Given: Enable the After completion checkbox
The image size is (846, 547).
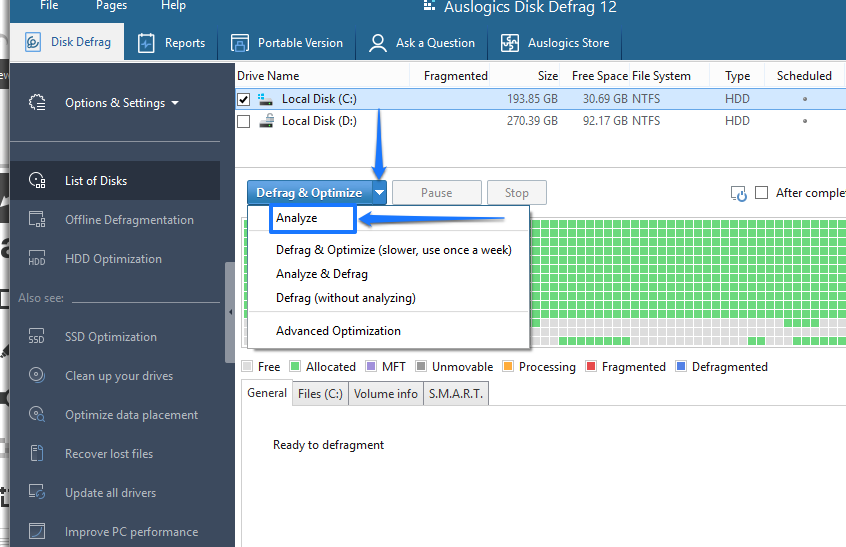Looking at the screenshot, I should [x=762, y=193].
